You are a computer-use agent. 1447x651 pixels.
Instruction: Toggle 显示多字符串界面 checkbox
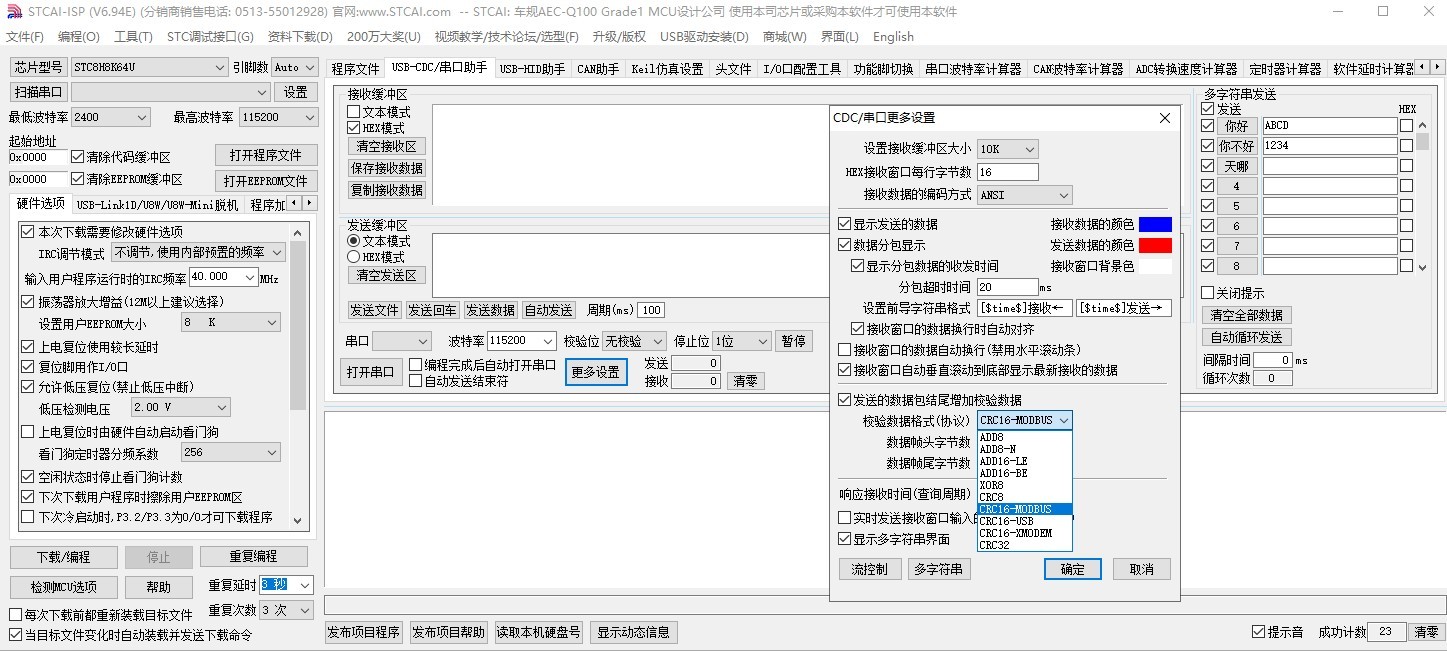pyautogui.click(x=845, y=539)
